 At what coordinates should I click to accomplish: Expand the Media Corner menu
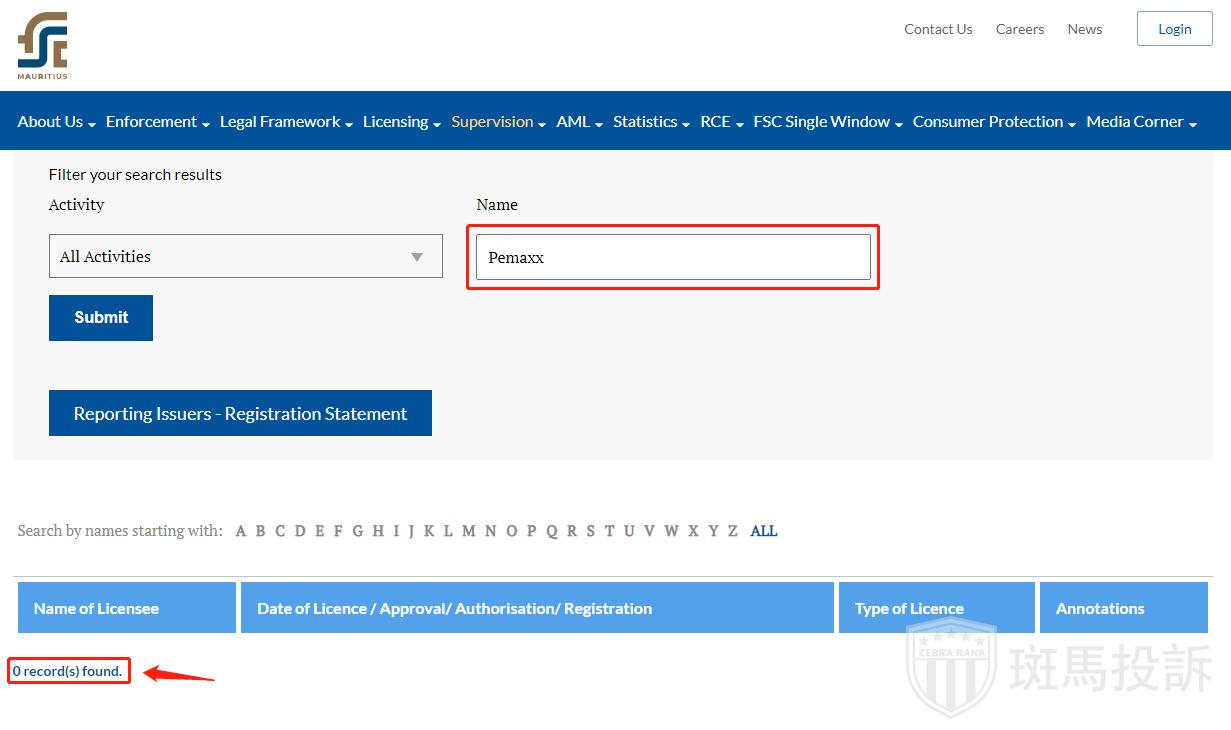click(1141, 122)
